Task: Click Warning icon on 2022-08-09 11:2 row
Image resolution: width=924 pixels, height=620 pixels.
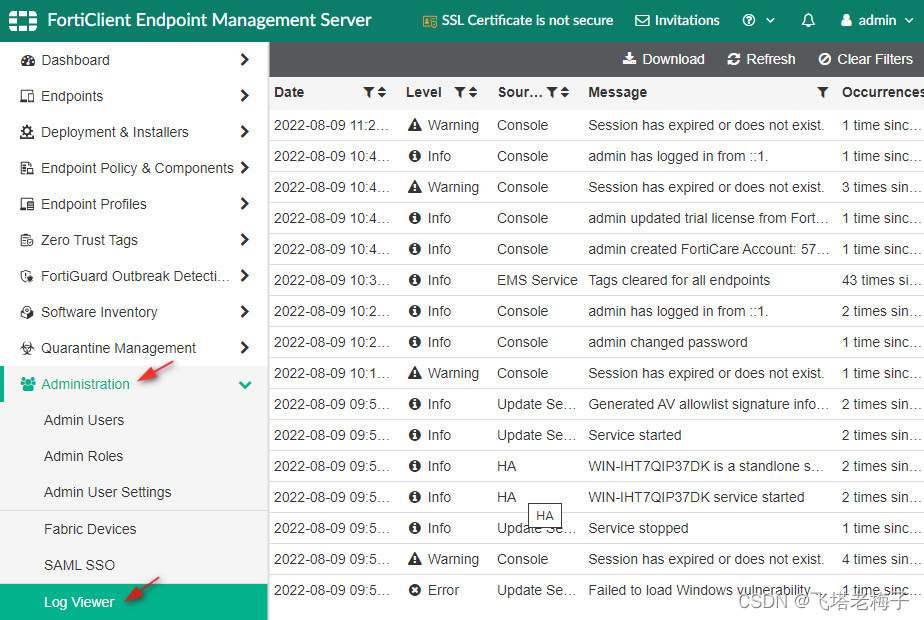Action: [x=415, y=125]
